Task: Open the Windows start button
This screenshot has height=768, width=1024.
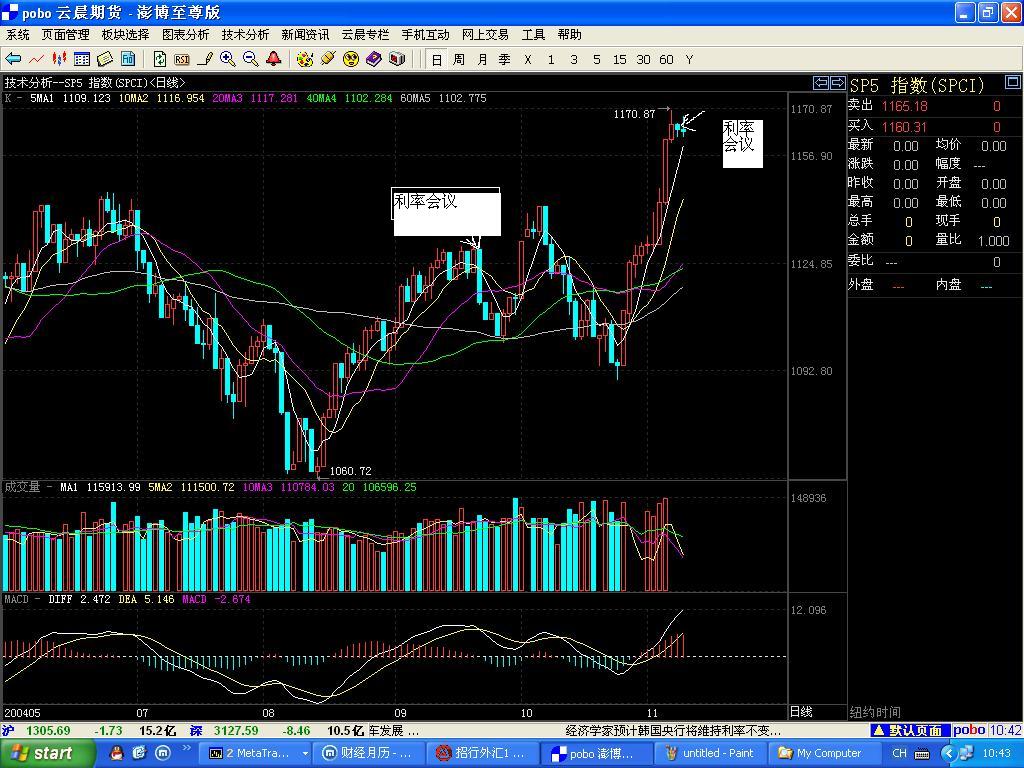Action: click(47, 753)
